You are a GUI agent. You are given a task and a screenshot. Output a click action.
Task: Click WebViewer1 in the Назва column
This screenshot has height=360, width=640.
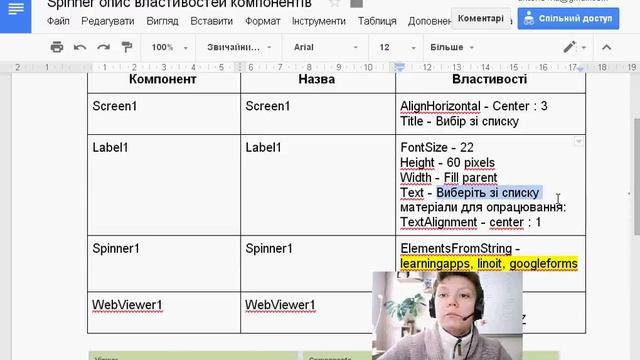tap(280, 305)
